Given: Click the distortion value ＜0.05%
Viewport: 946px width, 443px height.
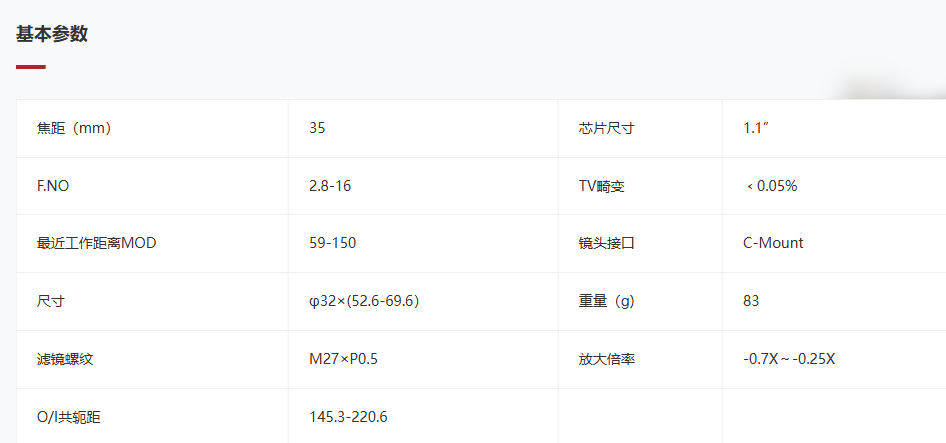Looking at the screenshot, I should [770, 186].
